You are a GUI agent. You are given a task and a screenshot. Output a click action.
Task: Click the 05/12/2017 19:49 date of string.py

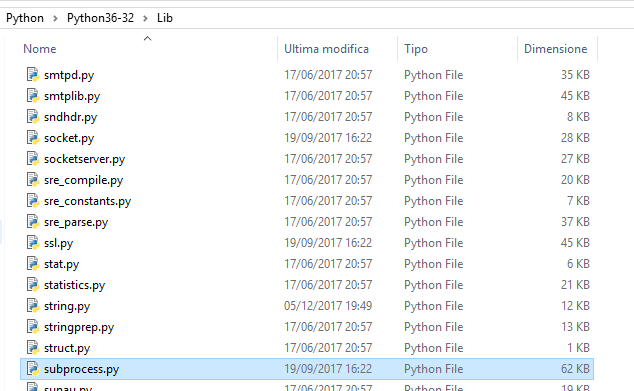coord(328,306)
